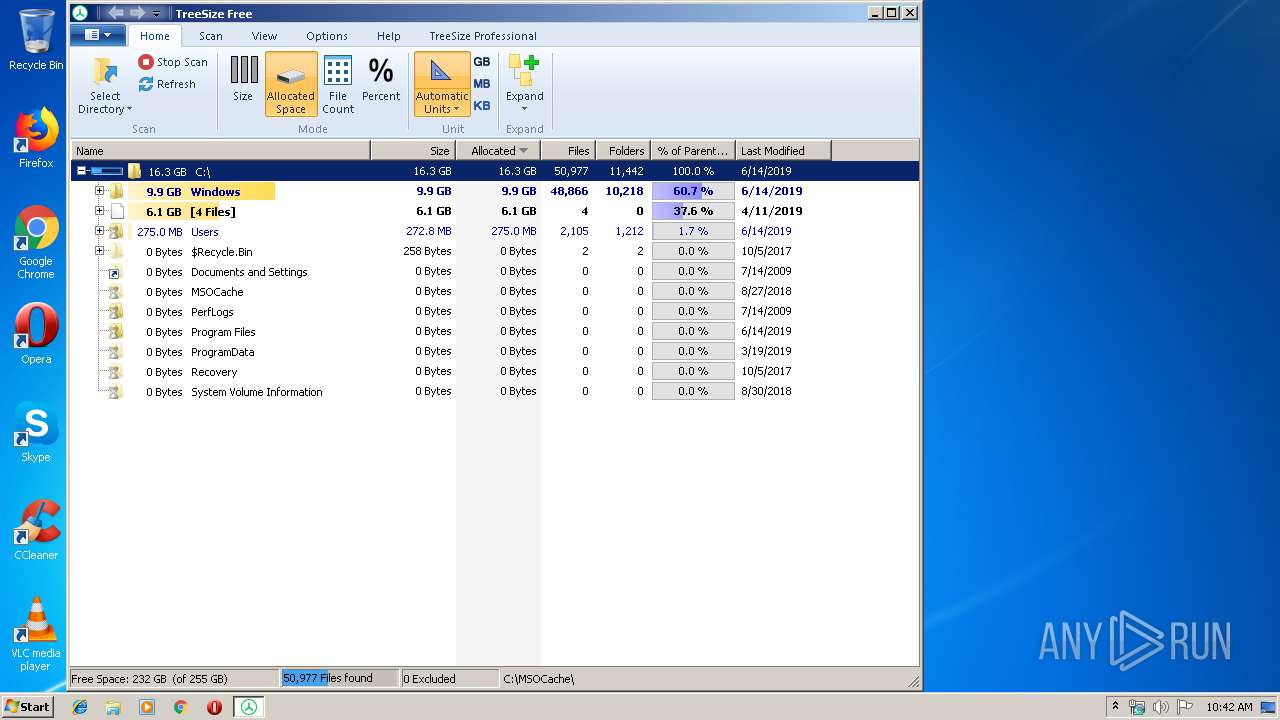
Task: Open Skype desktop shortcut
Action: 36,432
